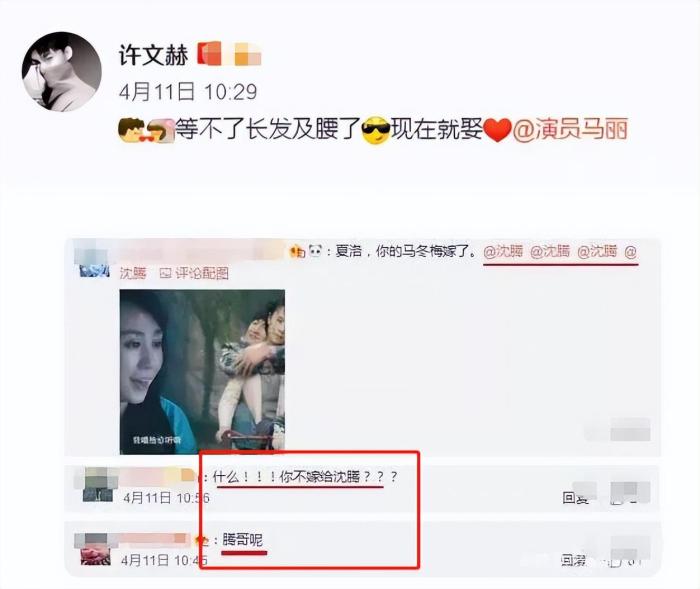The height and width of the screenshot is (589, 700).
Task: Click the panda emoji before first comment
Action: pyautogui.click(x=316, y=251)
